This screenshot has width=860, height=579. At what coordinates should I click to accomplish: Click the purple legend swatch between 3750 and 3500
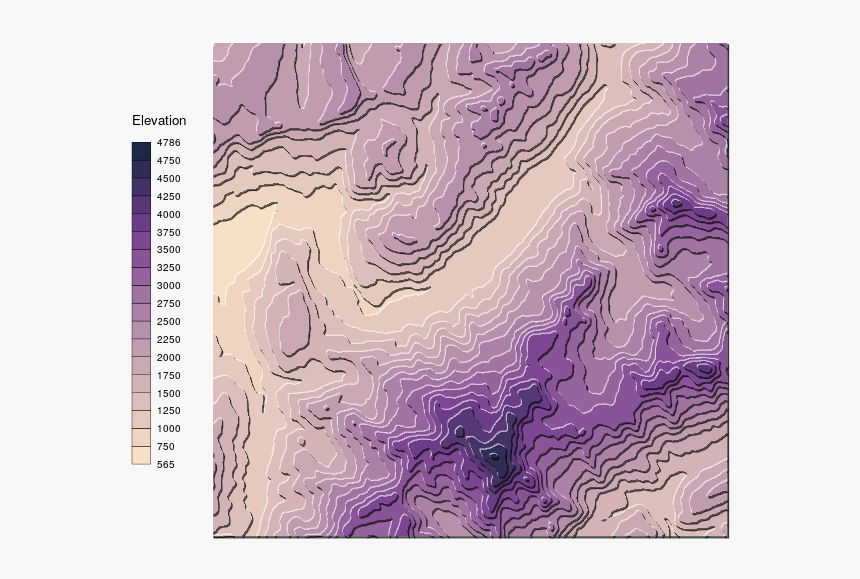point(141,241)
